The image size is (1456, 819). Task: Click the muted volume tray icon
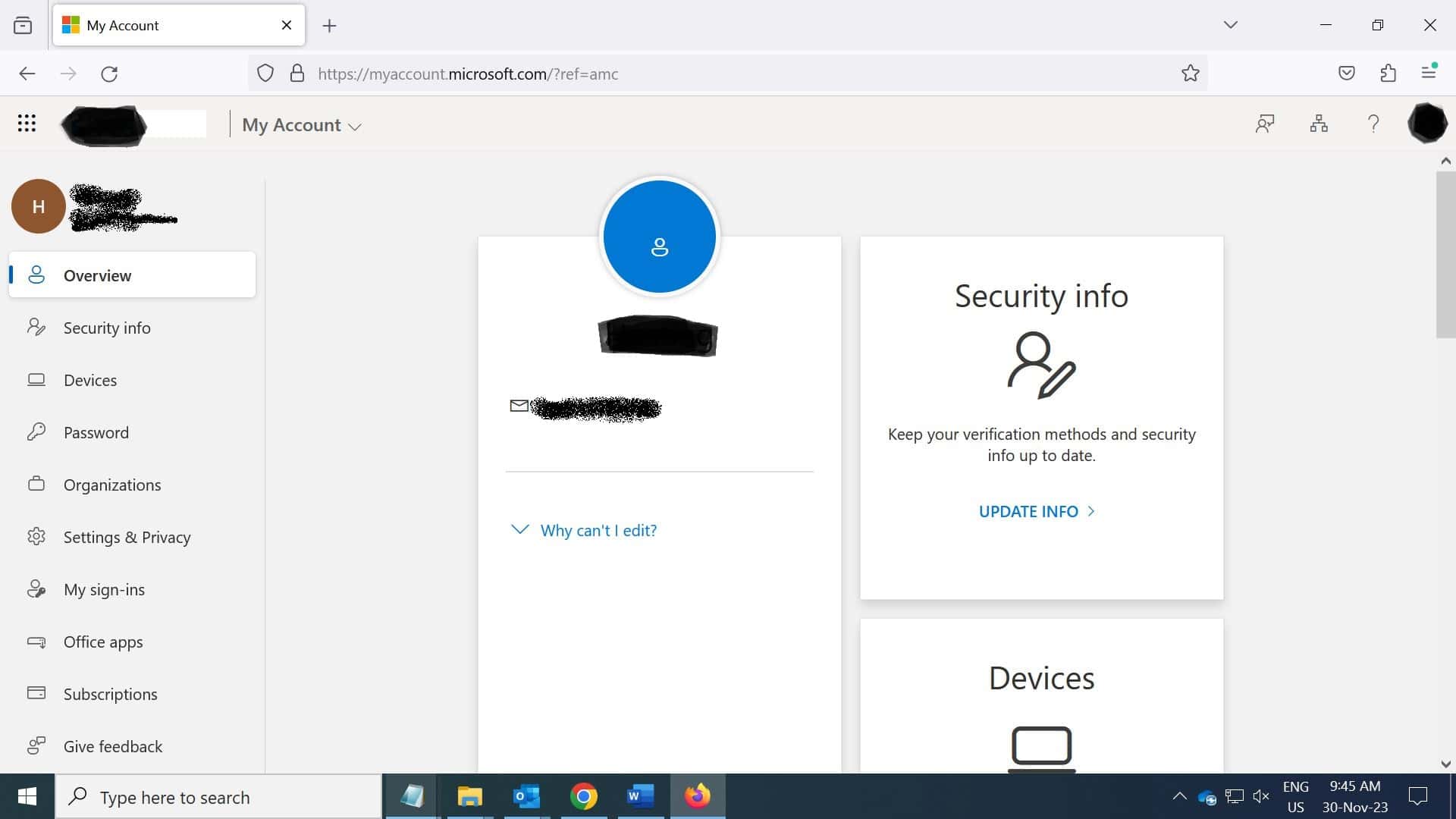coord(1261,796)
